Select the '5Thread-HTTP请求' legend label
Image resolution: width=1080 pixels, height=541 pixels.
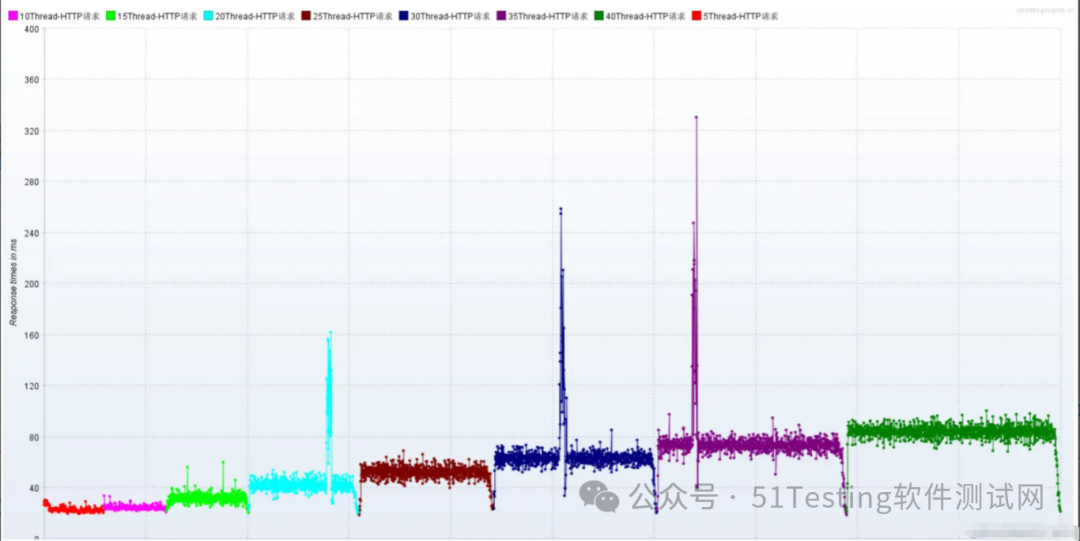pyautogui.click(x=740, y=16)
